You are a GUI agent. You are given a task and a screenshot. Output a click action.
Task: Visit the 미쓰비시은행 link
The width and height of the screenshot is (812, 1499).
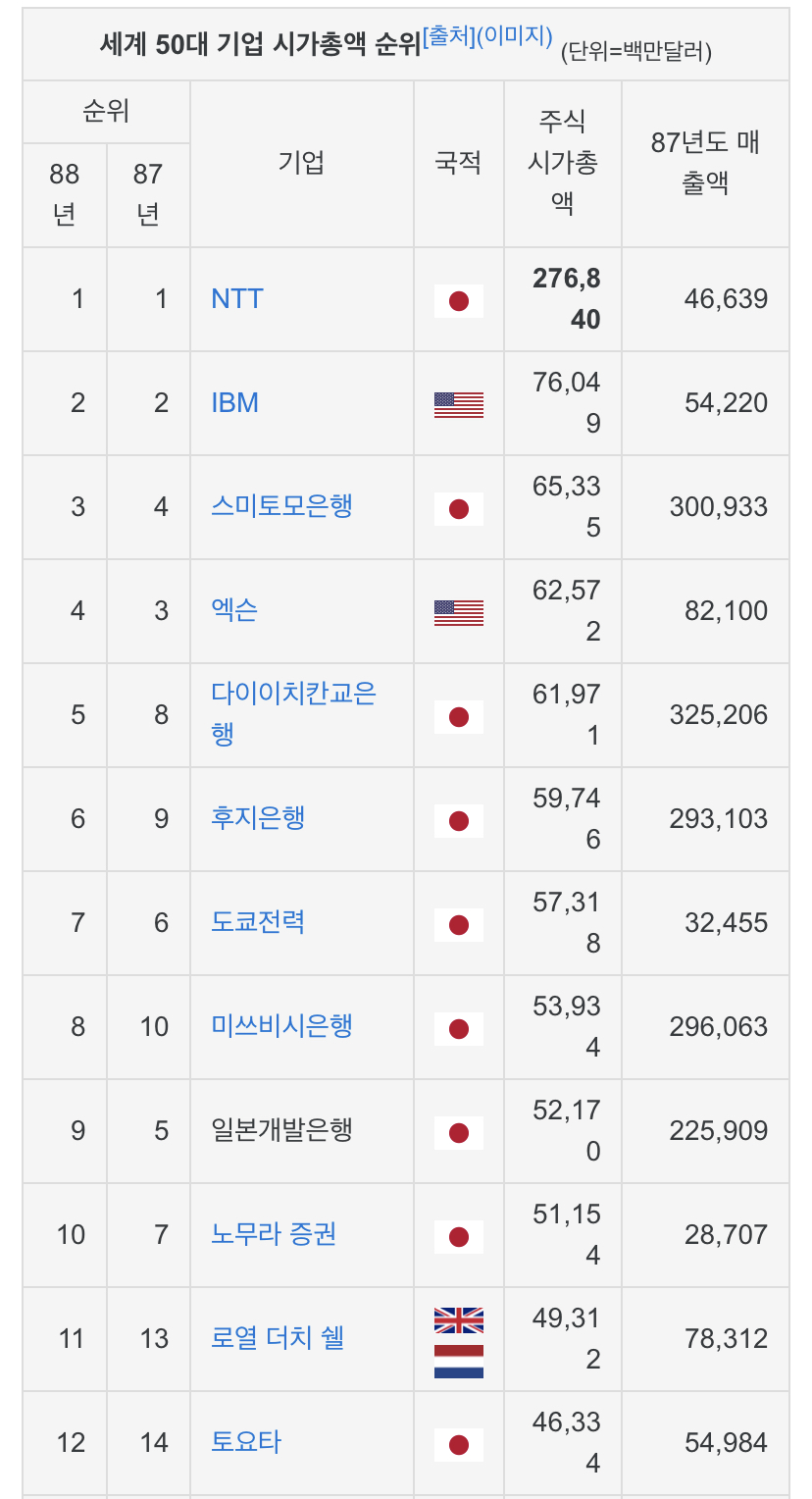click(x=281, y=1026)
